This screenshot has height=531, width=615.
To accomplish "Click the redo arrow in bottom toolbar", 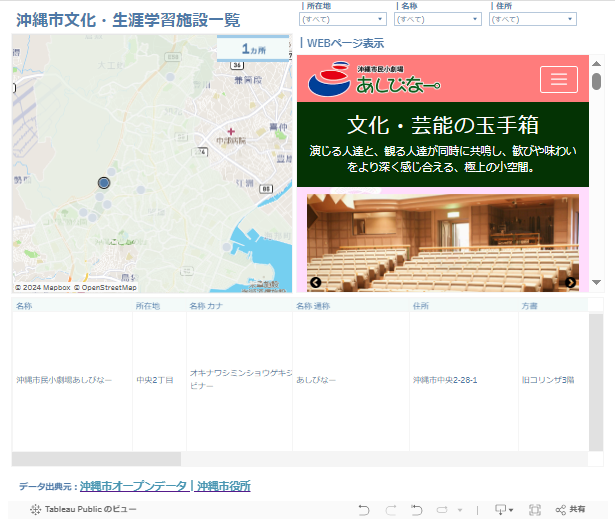I will click(x=391, y=510).
